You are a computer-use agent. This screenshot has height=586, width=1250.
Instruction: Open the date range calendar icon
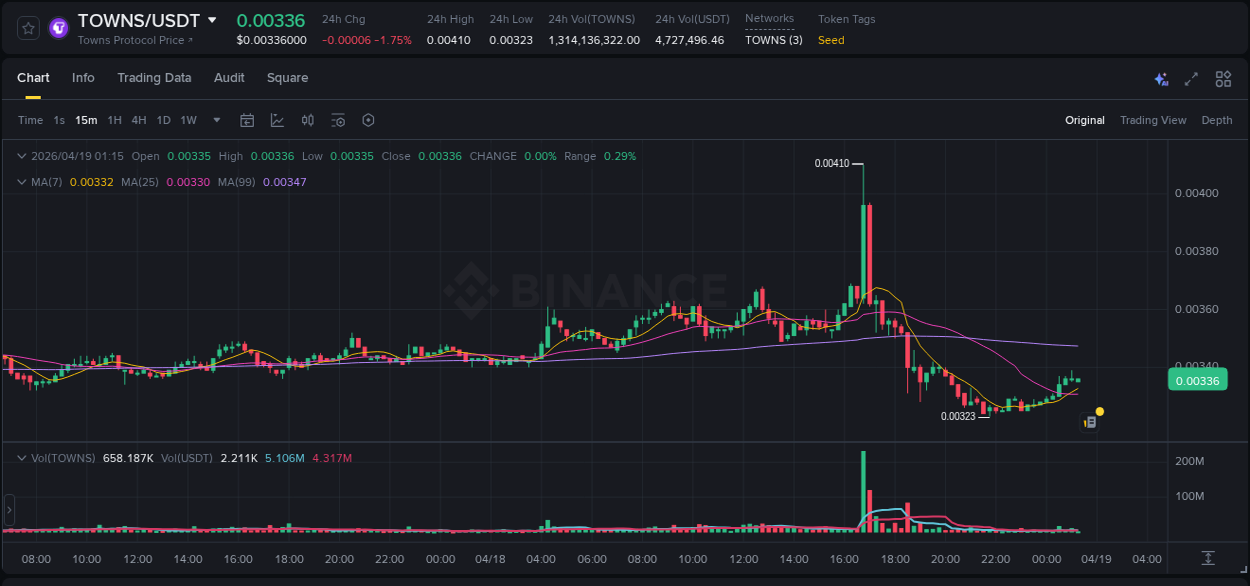point(247,120)
